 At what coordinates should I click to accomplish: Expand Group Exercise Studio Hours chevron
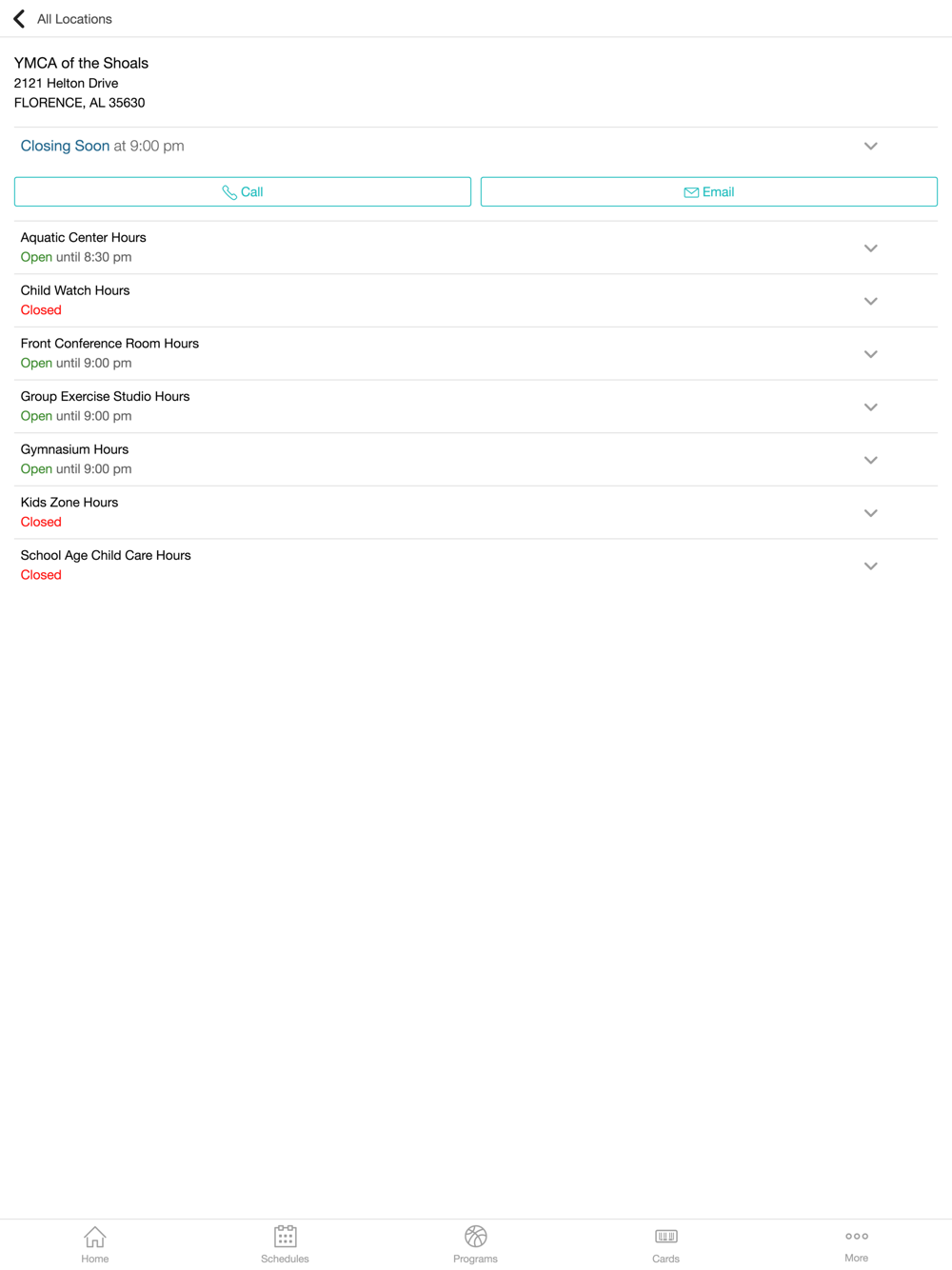coord(870,407)
